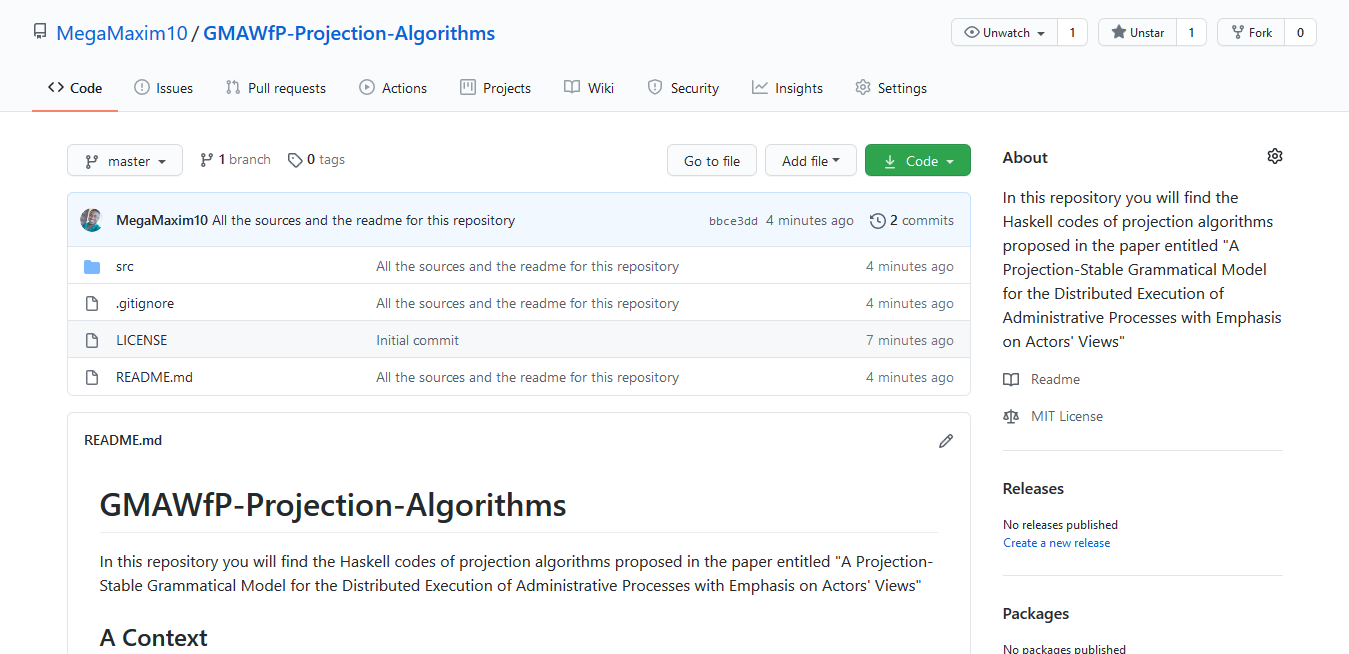The height and width of the screenshot is (654, 1349).
Task: Open the Code tab
Action: (75, 88)
